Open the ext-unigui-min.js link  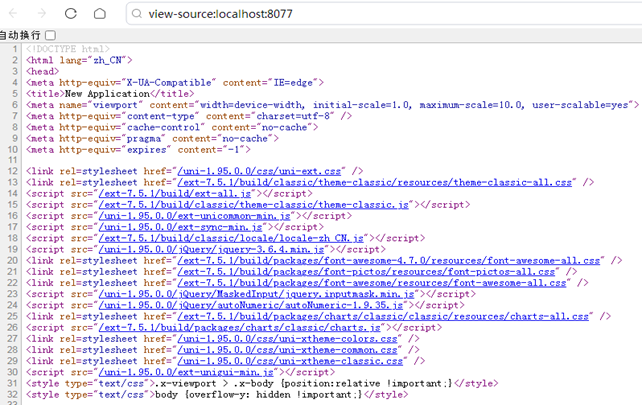186,372
